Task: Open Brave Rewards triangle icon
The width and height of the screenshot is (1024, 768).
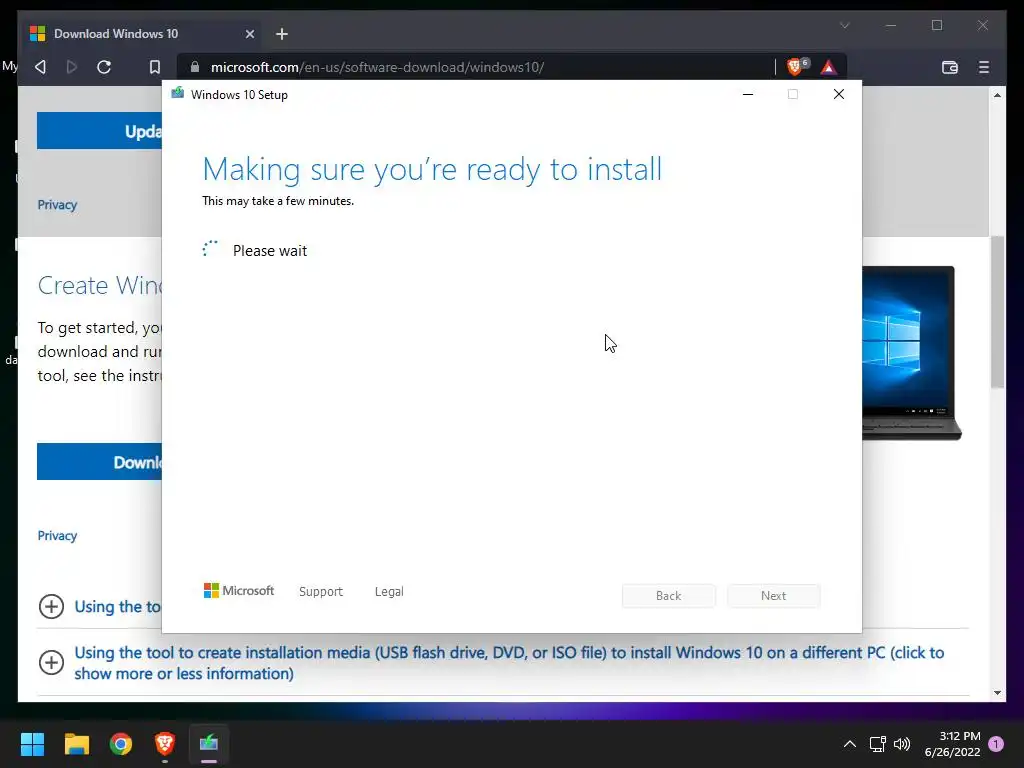Action: [828, 67]
